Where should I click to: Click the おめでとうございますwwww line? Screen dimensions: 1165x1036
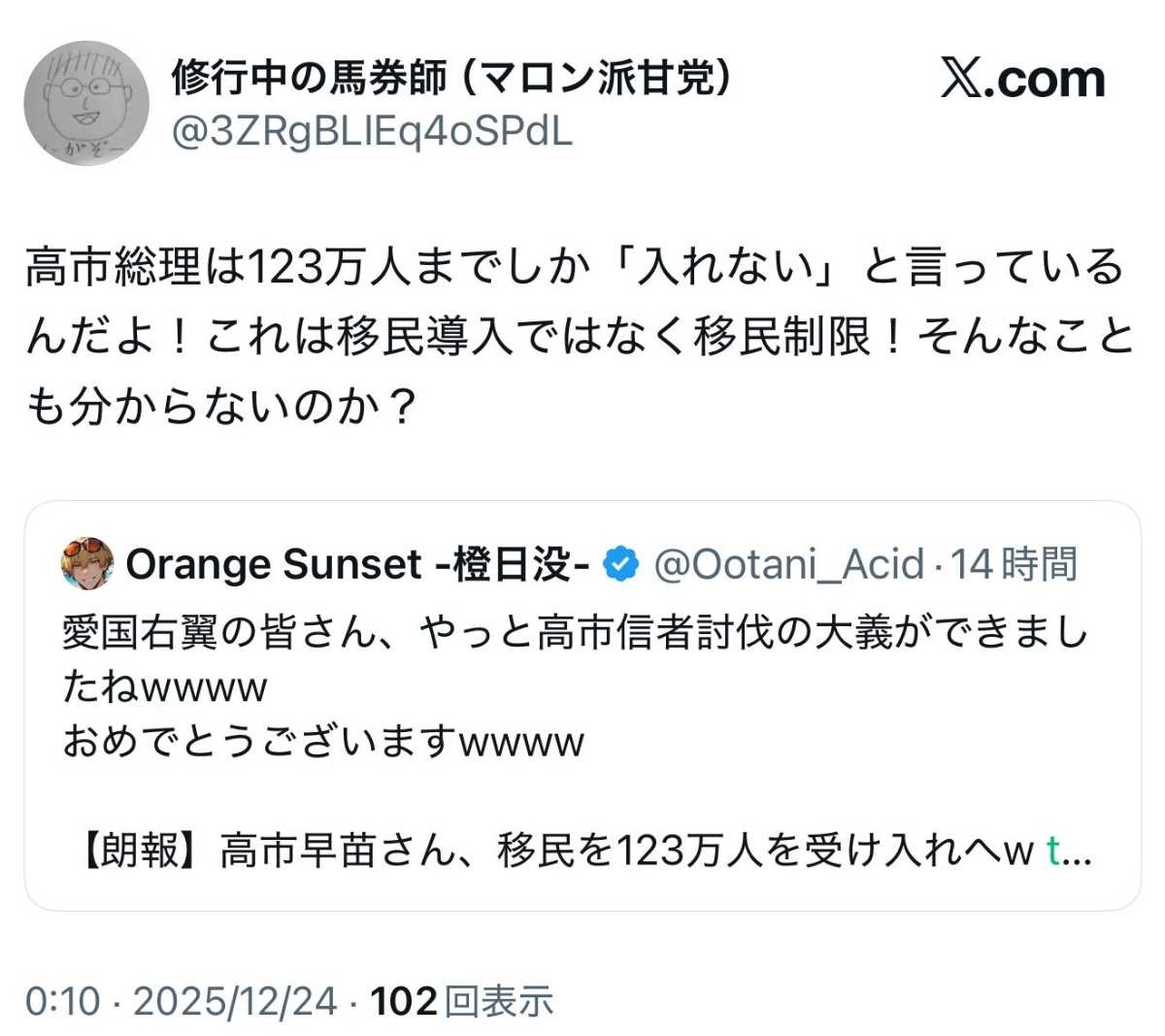(x=323, y=742)
